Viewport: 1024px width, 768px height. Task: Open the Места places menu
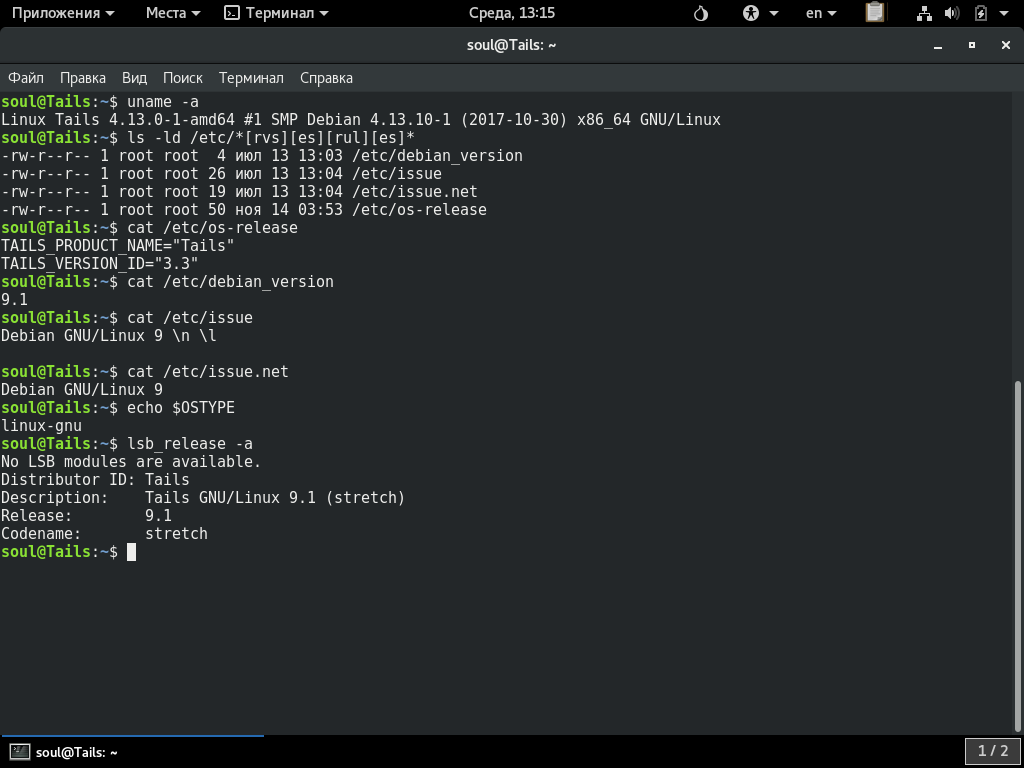click(x=173, y=13)
